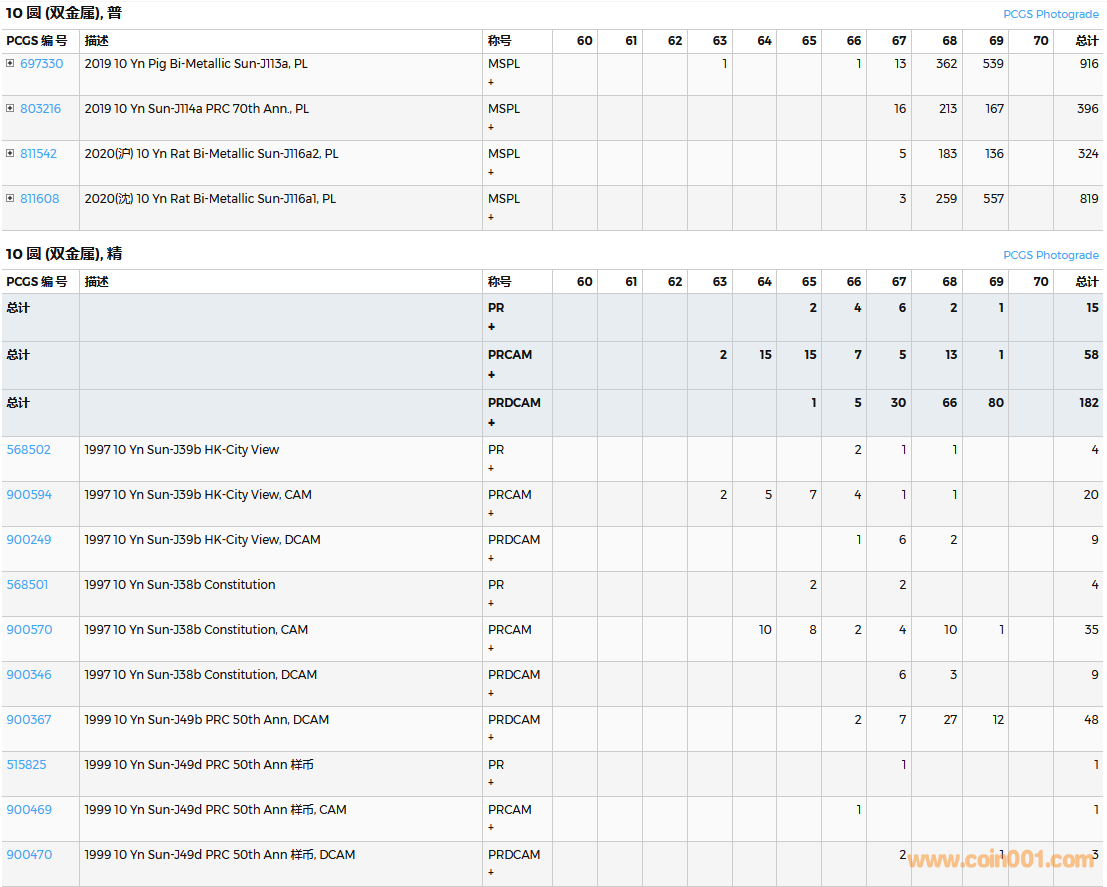Click the 539 count in Pig row
1107x887 pixels.
pyautogui.click(x=993, y=64)
